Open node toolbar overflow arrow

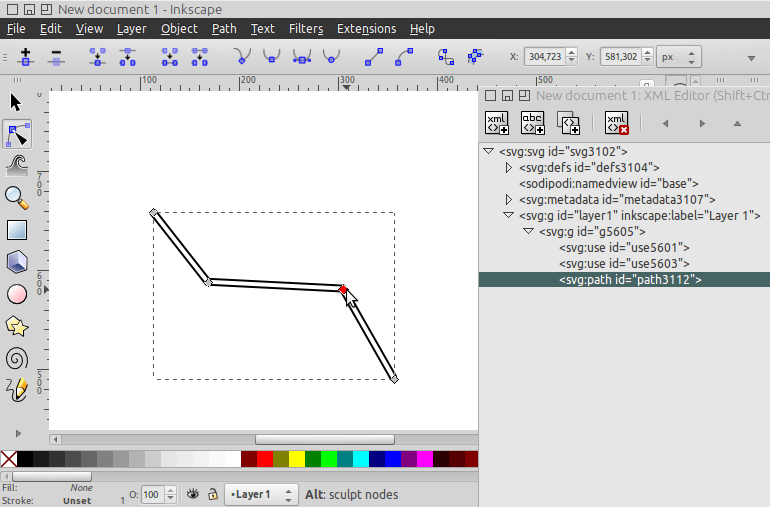(x=751, y=58)
